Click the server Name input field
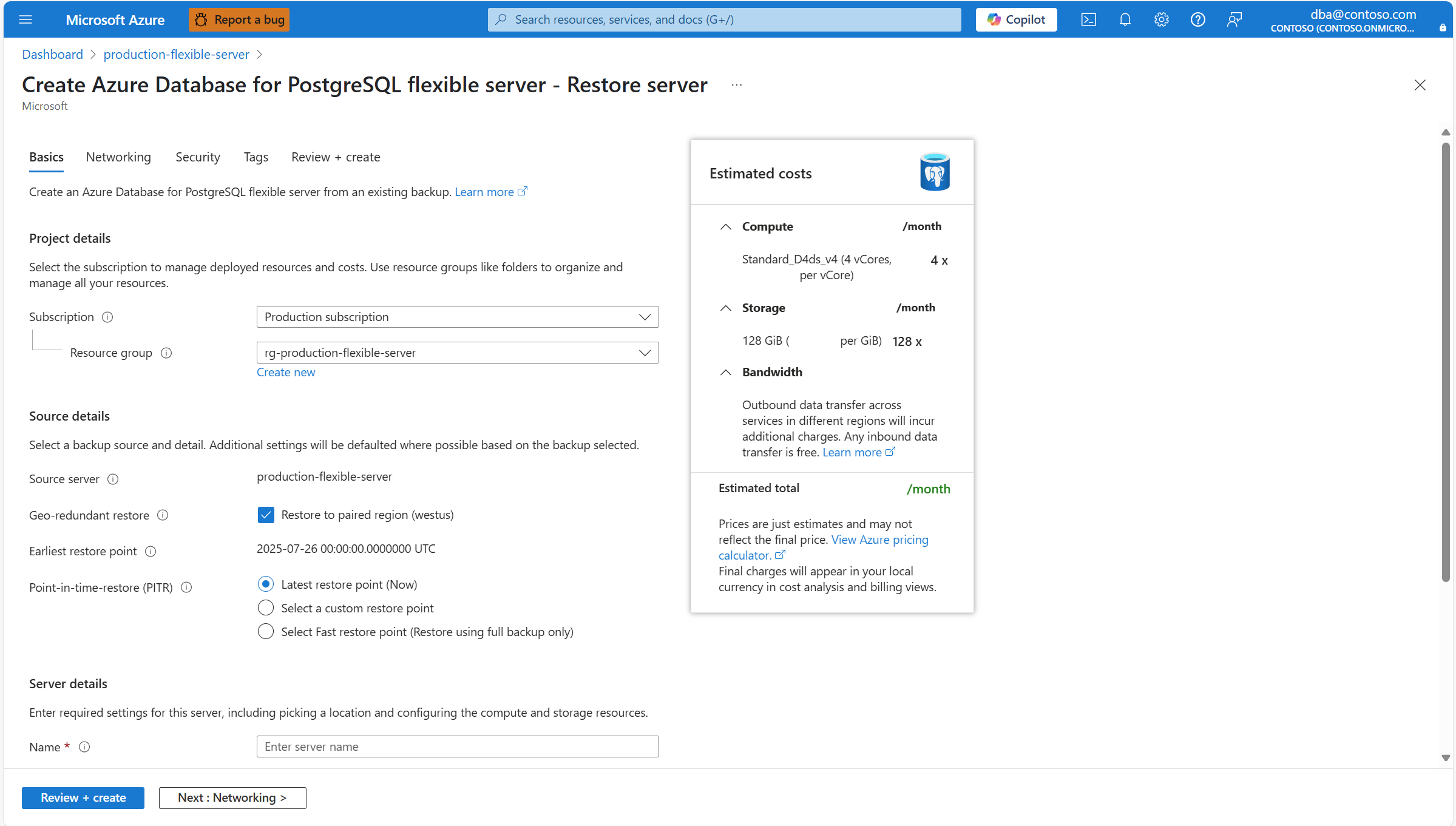Image resolution: width=1456 pixels, height=826 pixels. point(458,746)
